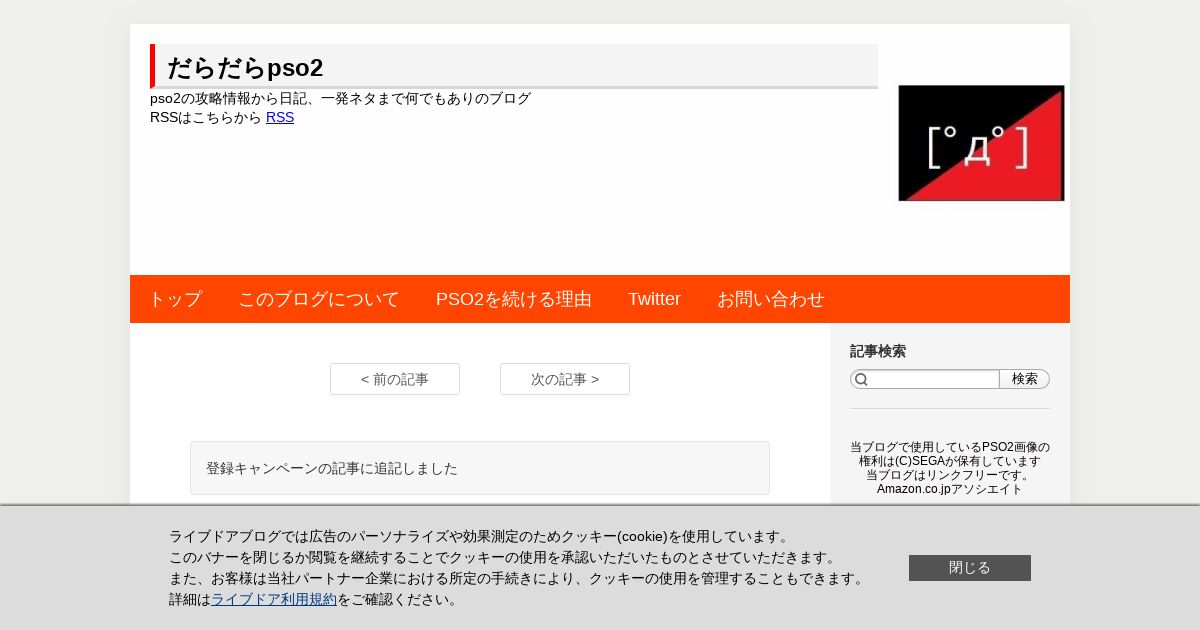1200x630 pixels.
Task: Select cookie notice first line about ライブドアブログ
Action: (x=481, y=536)
